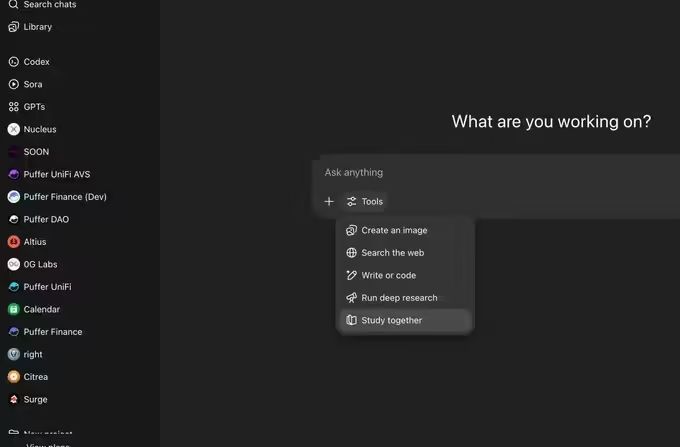Open the Citrea sidebar entry
The image size is (680, 447).
[35, 377]
